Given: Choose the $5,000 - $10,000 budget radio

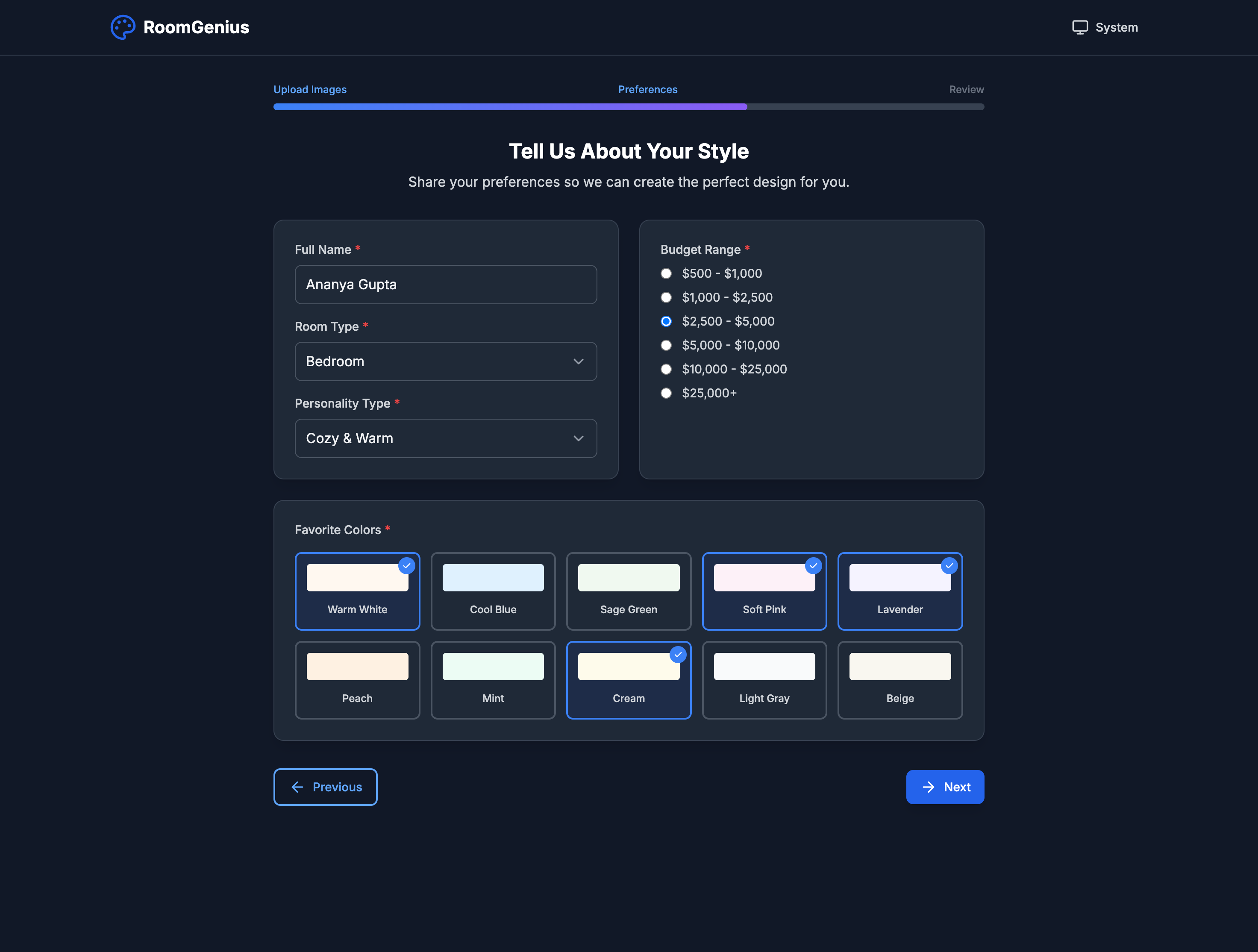Looking at the screenshot, I should (x=666, y=345).
